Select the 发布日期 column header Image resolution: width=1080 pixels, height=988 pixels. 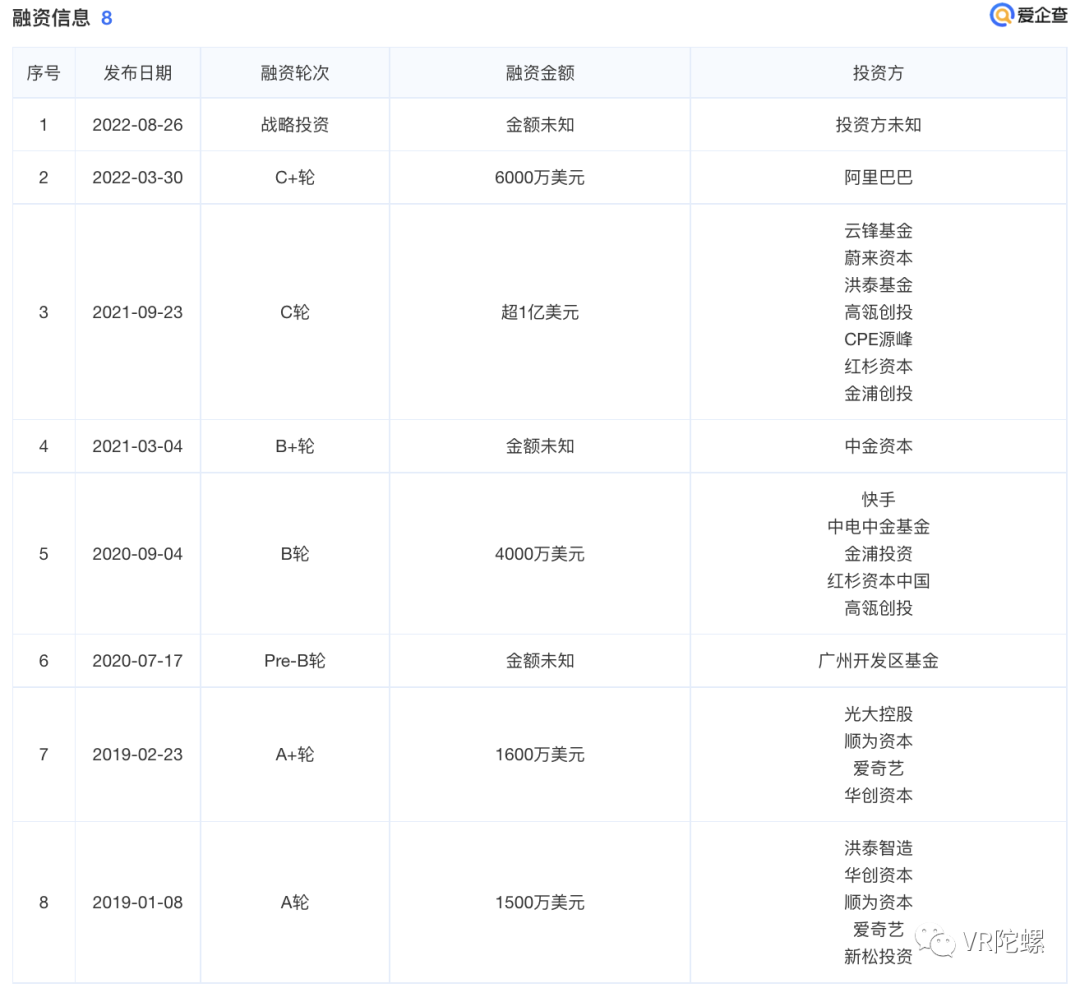(x=138, y=73)
